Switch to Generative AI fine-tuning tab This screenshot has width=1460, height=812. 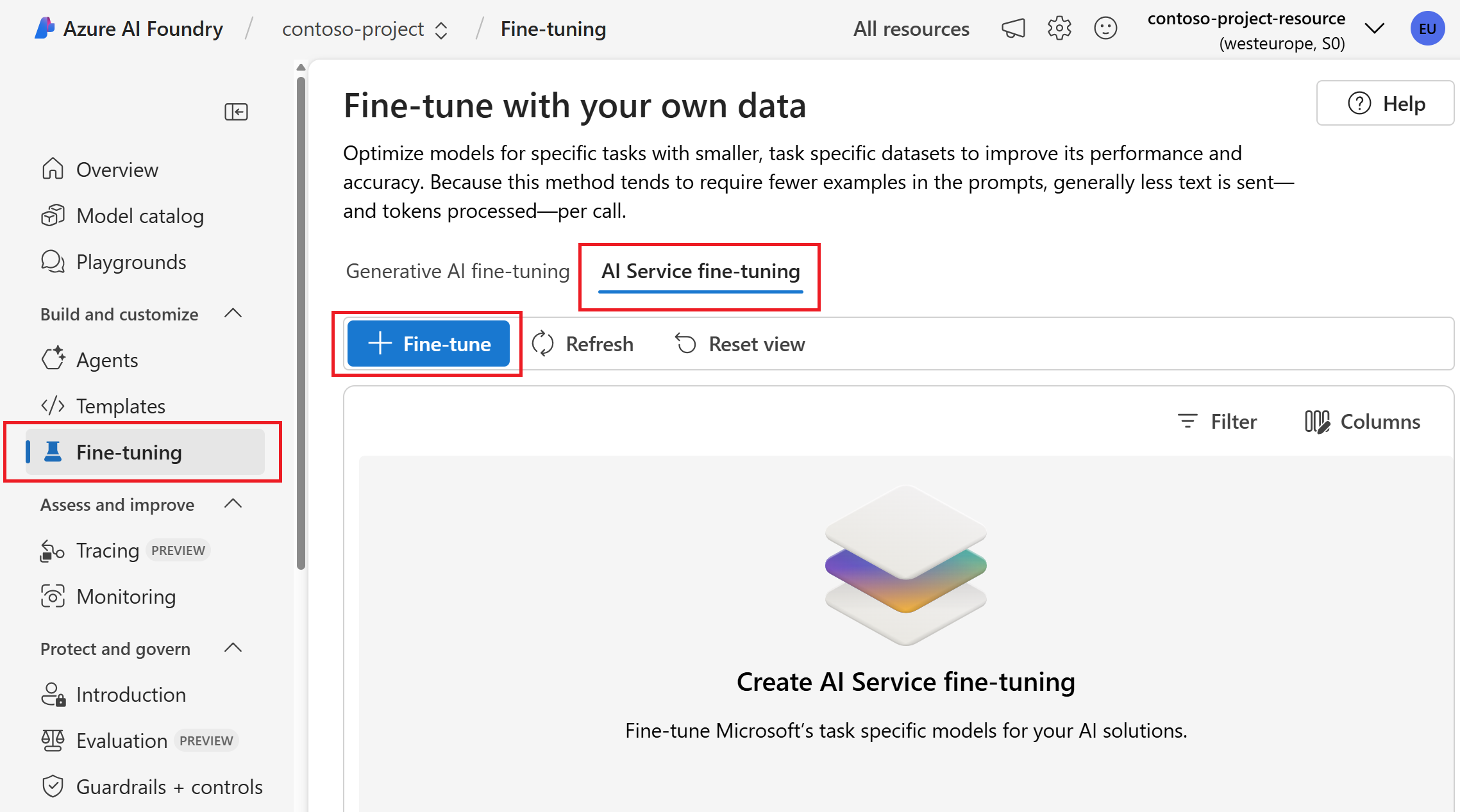click(457, 271)
